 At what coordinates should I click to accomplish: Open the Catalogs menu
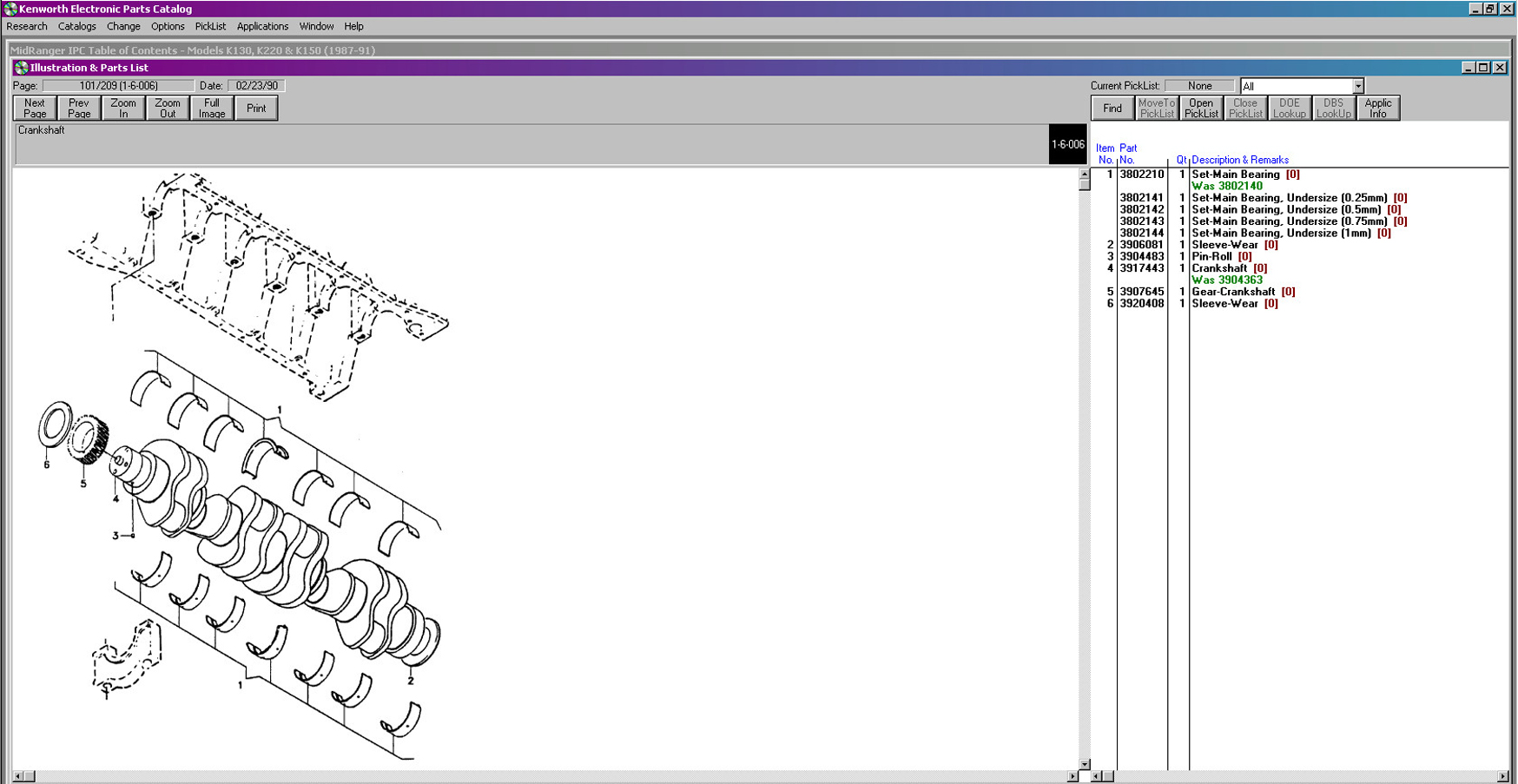(76, 27)
